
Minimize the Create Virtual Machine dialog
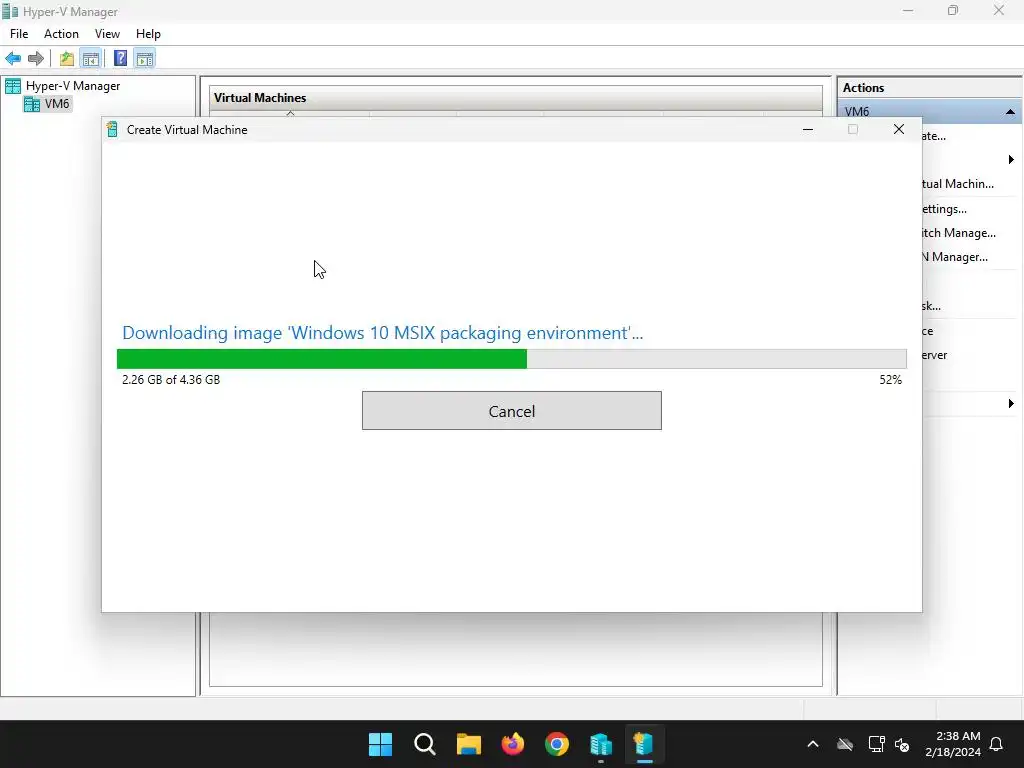click(x=808, y=129)
